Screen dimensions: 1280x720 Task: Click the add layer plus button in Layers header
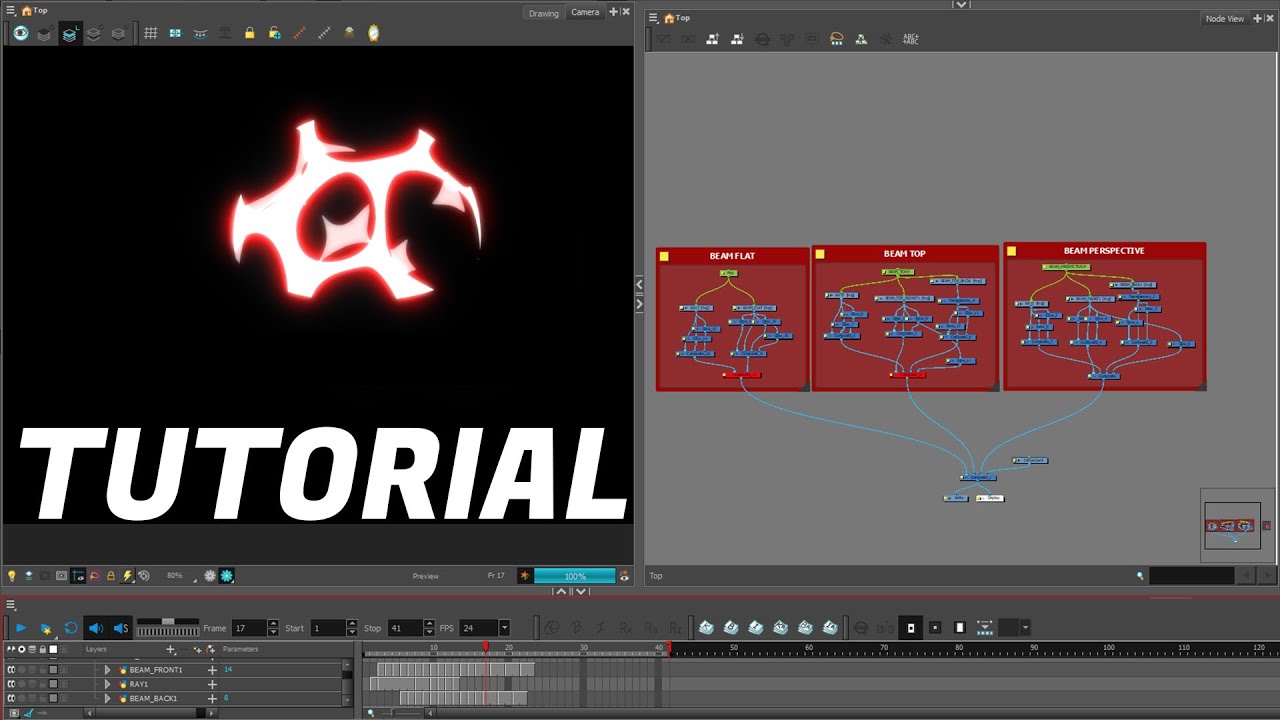tap(170, 650)
